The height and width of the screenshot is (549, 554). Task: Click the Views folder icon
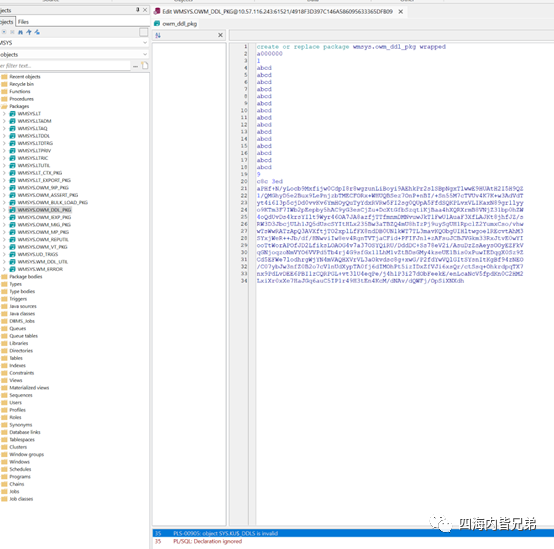coord(4,380)
